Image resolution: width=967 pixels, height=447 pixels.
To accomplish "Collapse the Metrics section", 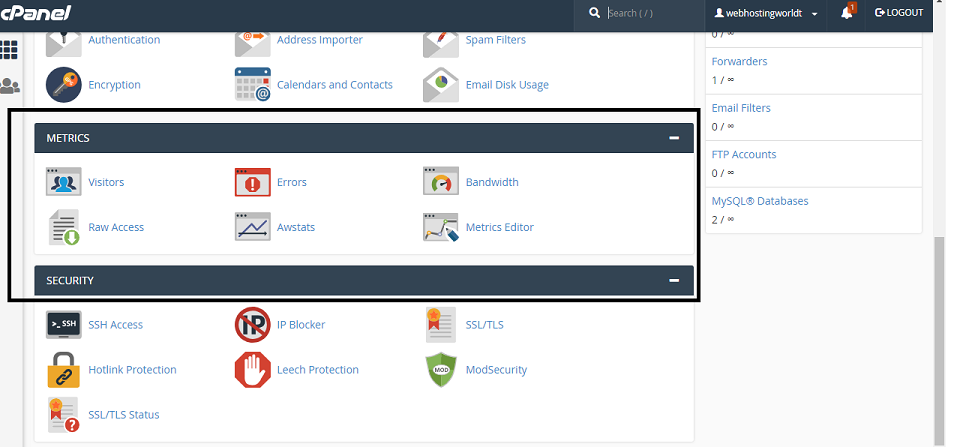I will (x=674, y=138).
